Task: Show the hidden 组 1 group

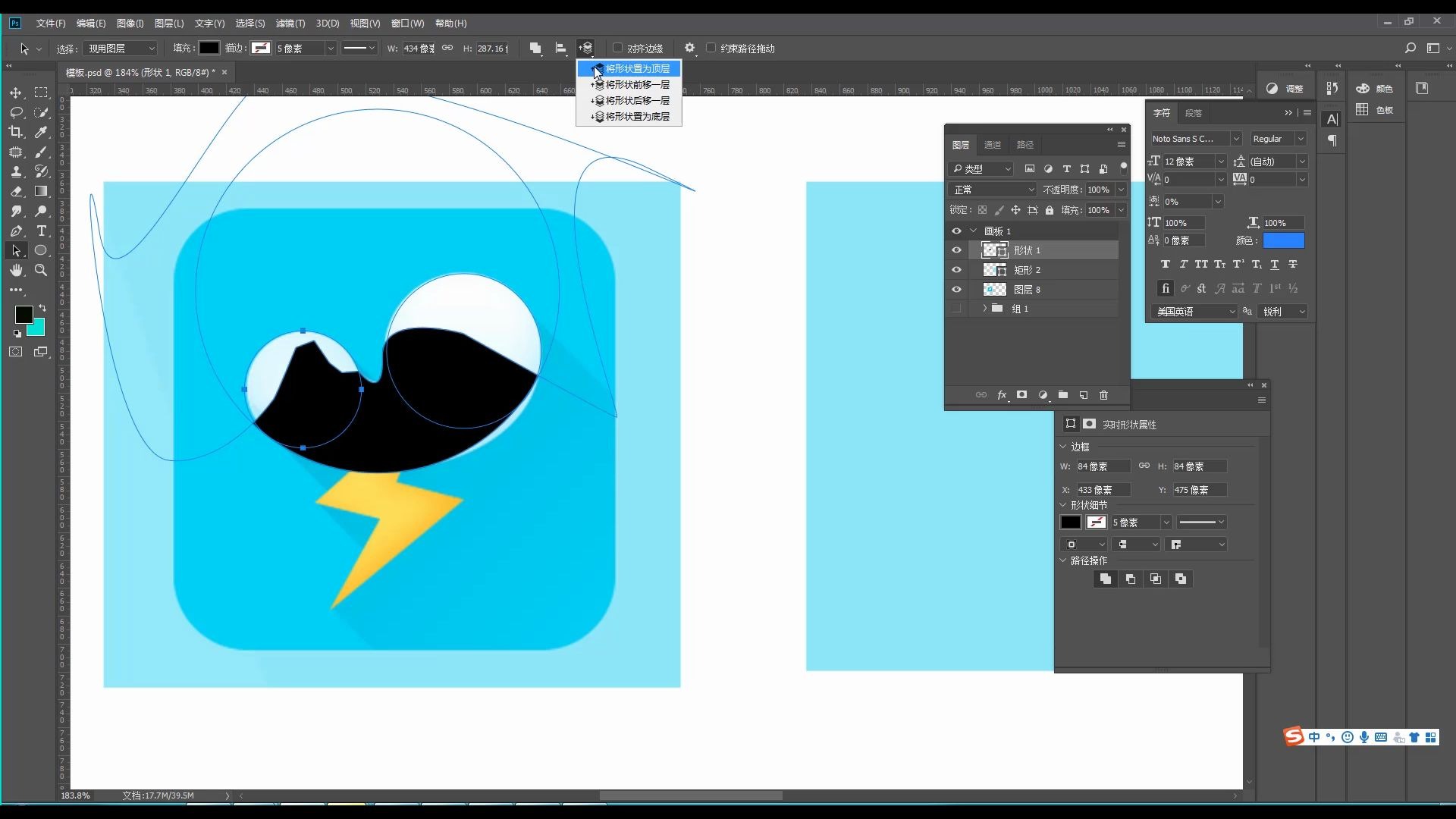Action: click(x=956, y=309)
